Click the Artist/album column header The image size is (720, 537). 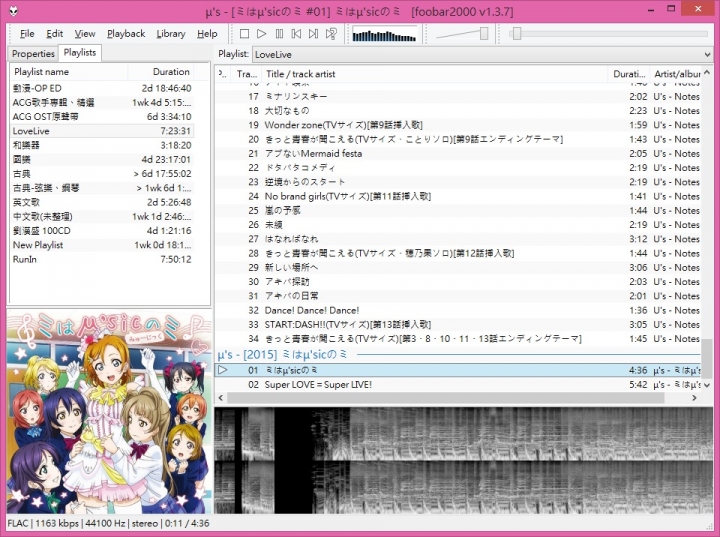676,74
